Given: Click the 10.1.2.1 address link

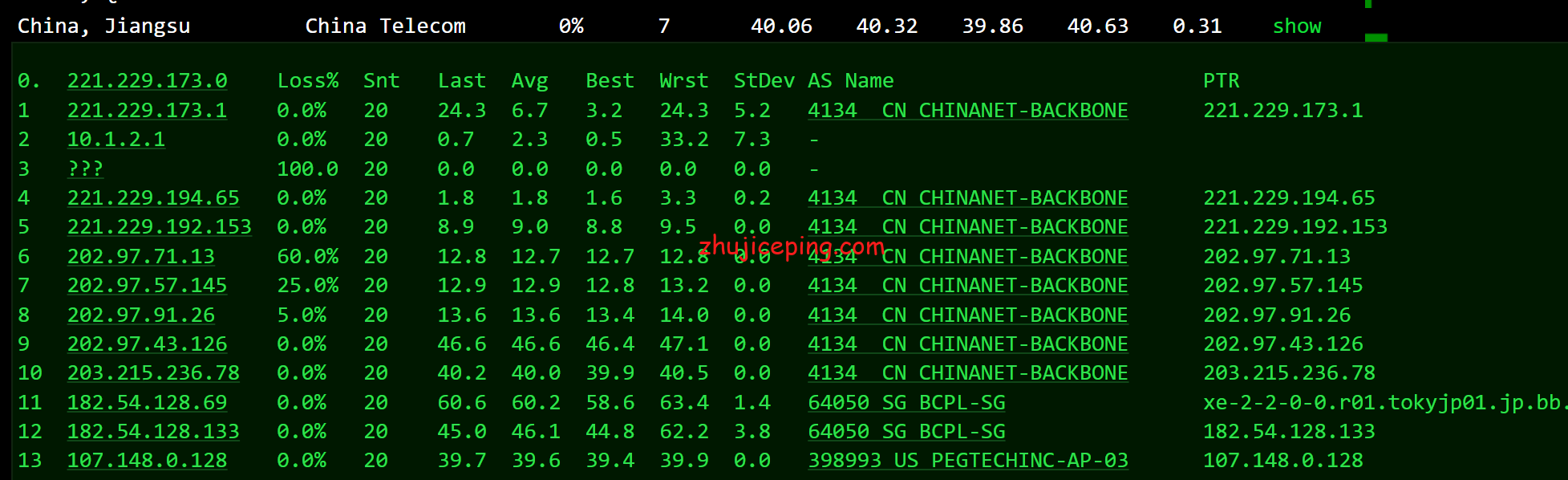Looking at the screenshot, I should click(x=116, y=140).
